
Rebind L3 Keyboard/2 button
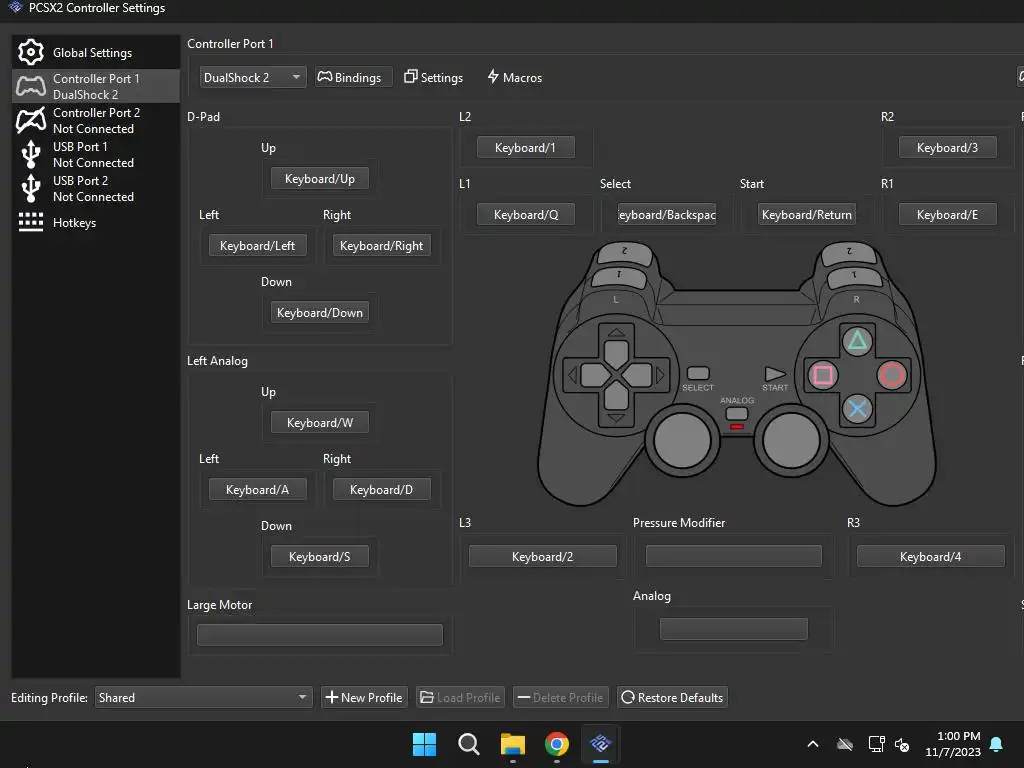coord(543,556)
